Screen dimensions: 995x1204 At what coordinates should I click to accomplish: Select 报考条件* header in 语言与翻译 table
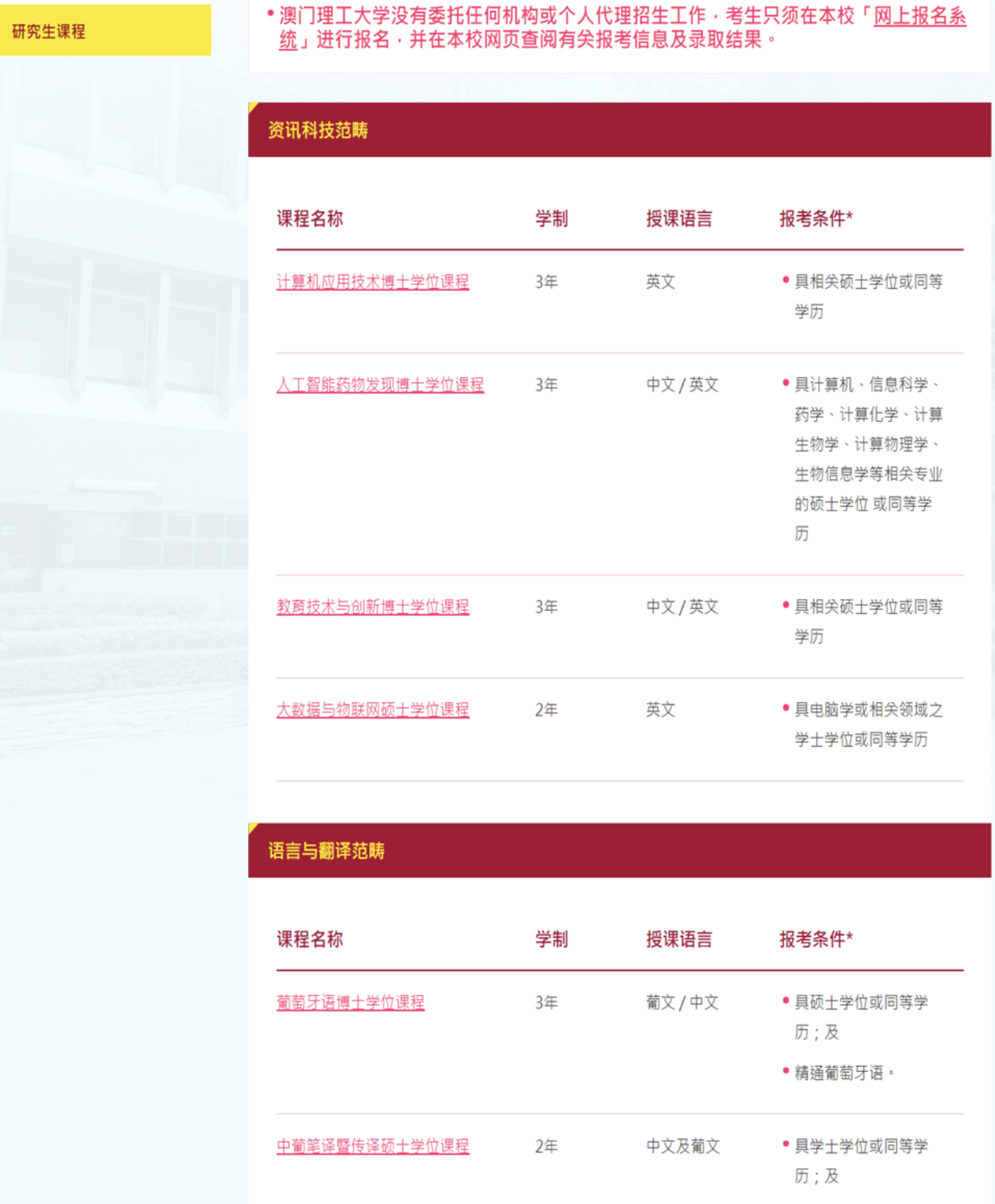tap(815, 939)
